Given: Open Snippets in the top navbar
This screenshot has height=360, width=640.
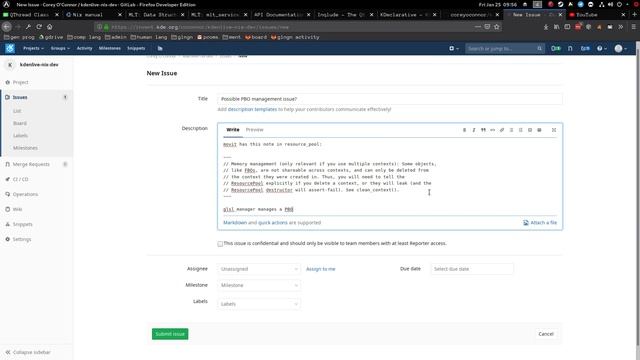Looking at the screenshot, I should point(136,48).
